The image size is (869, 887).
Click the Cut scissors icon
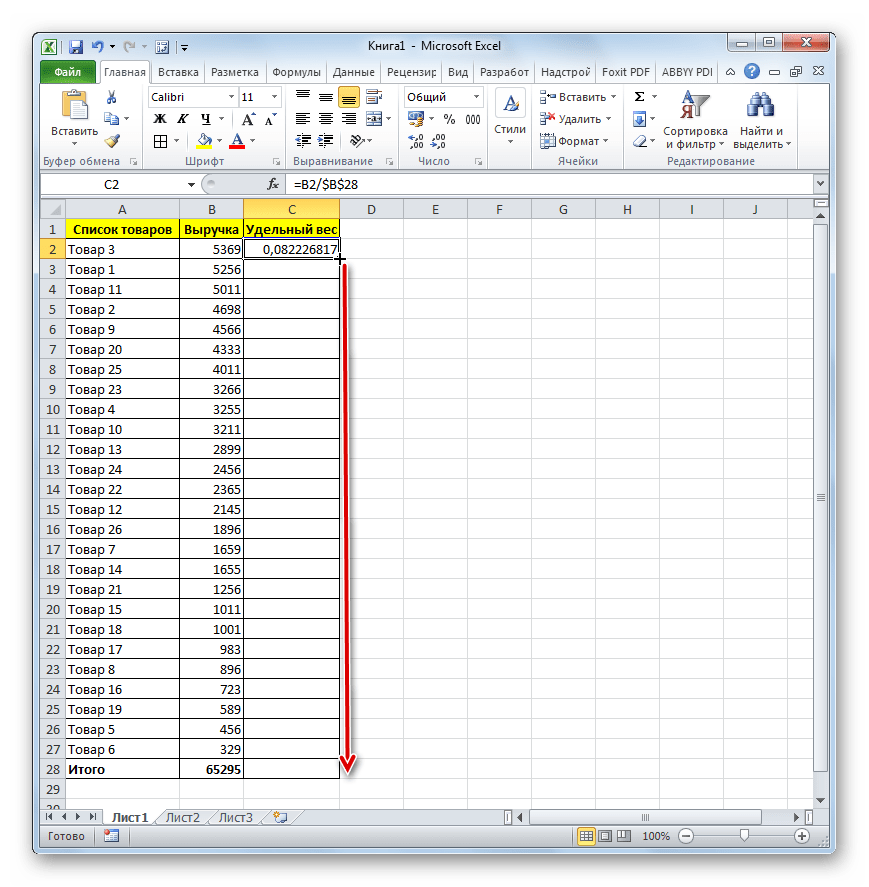tap(112, 97)
